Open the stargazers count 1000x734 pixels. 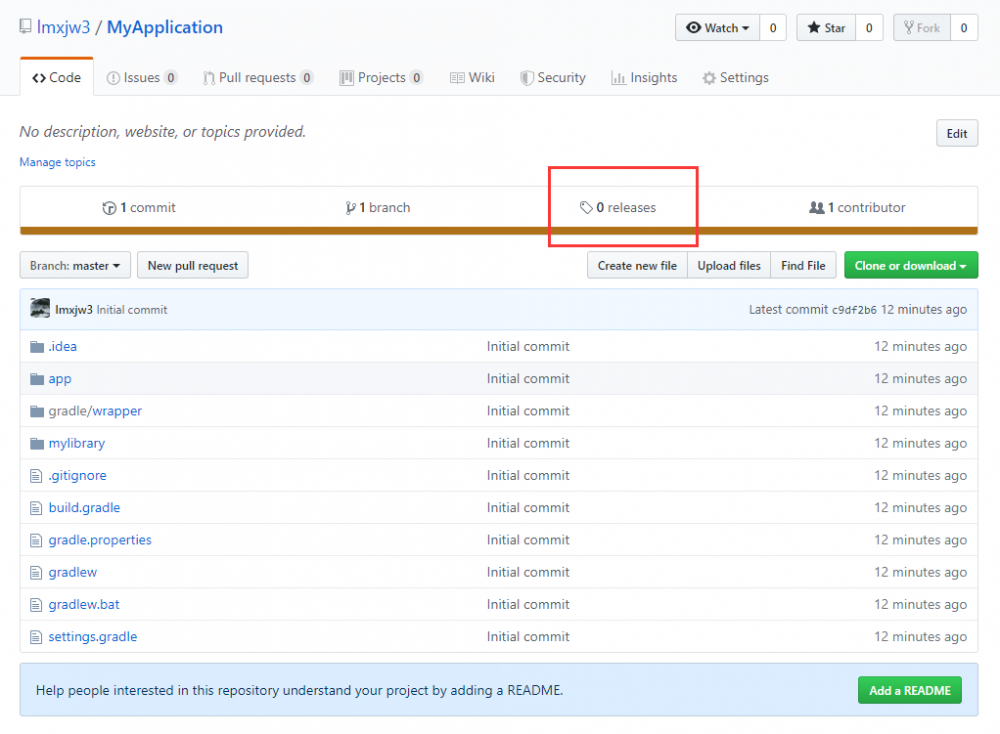coord(869,27)
